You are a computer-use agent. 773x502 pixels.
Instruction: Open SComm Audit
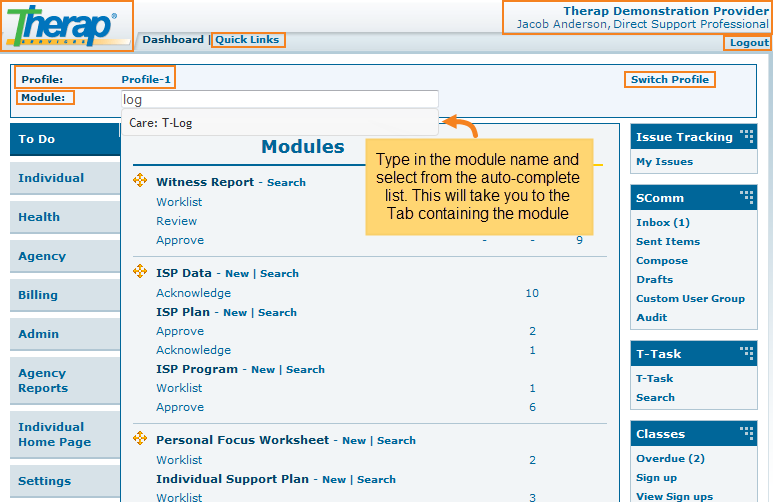tap(652, 318)
